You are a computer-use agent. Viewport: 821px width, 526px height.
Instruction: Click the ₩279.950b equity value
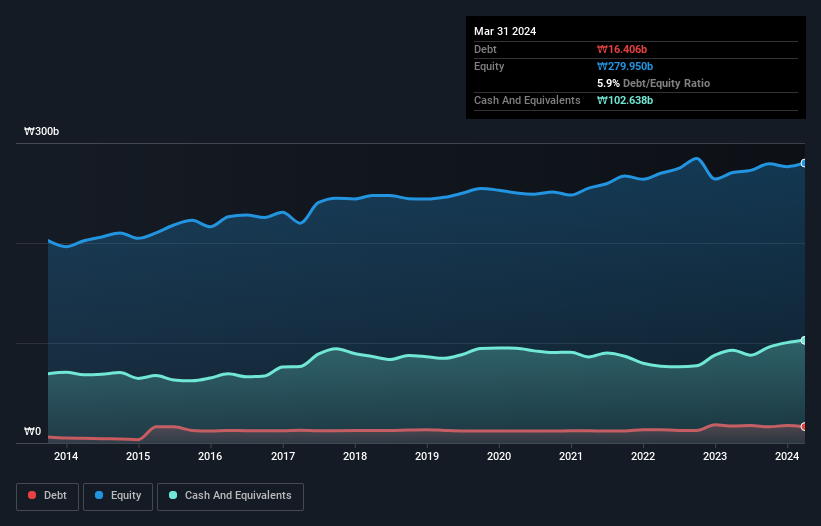pyautogui.click(x=625, y=66)
